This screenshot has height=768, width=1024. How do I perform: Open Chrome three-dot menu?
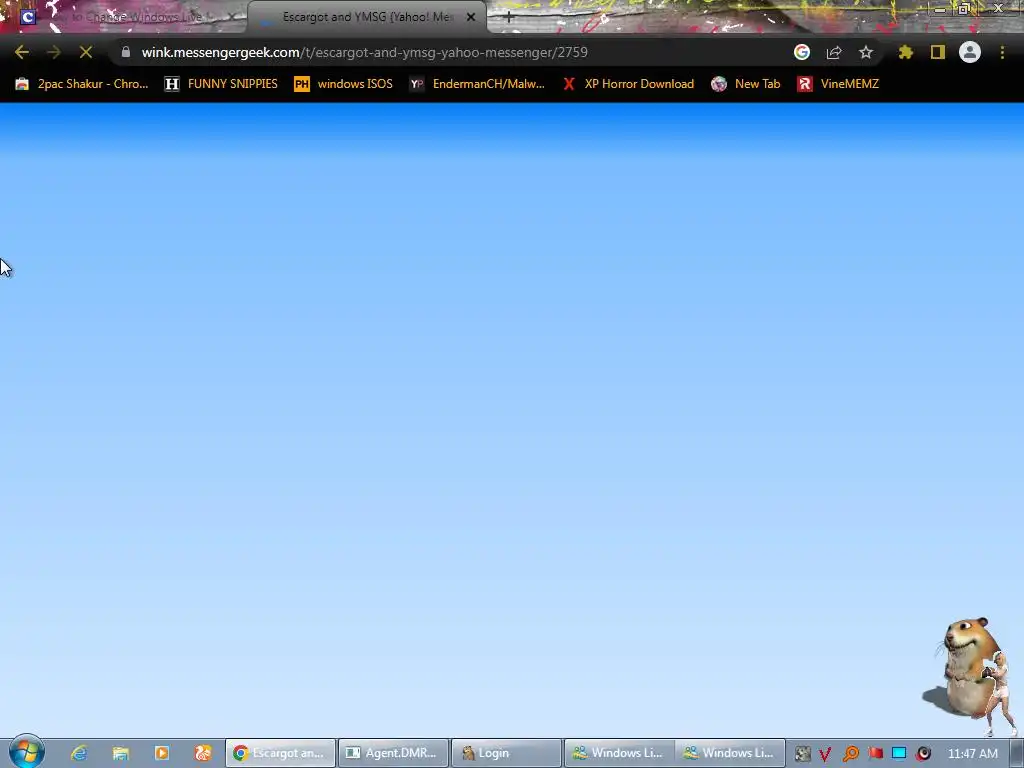[x=1002, y=52]
